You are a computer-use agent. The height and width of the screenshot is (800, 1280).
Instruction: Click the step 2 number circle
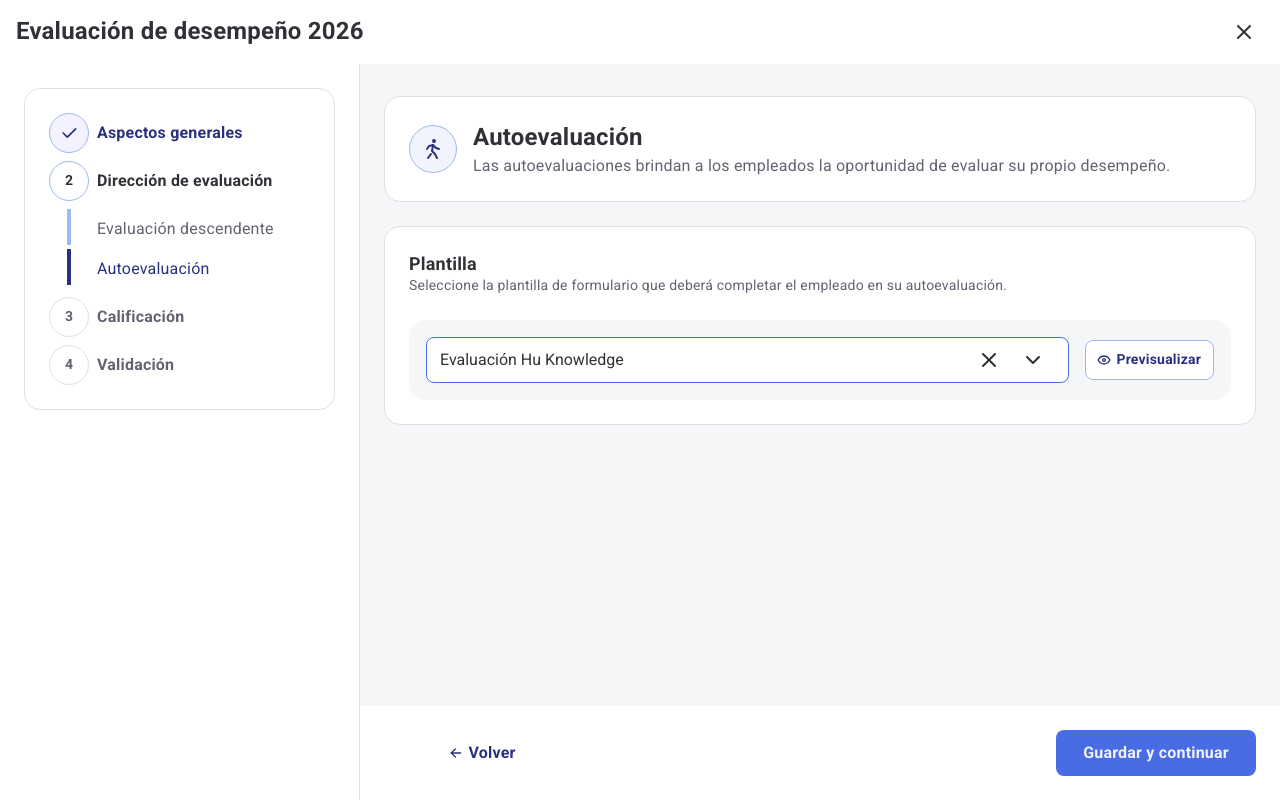(69, 181)
